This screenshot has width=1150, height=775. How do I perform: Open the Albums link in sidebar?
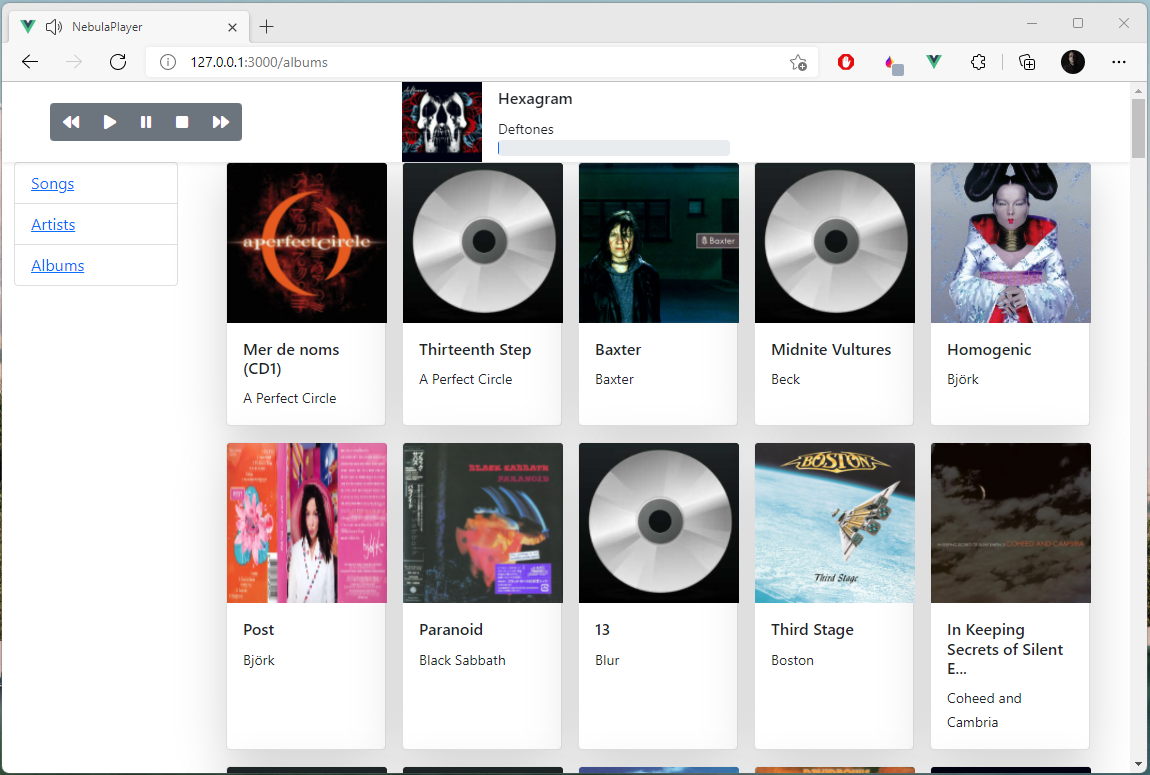57,265
